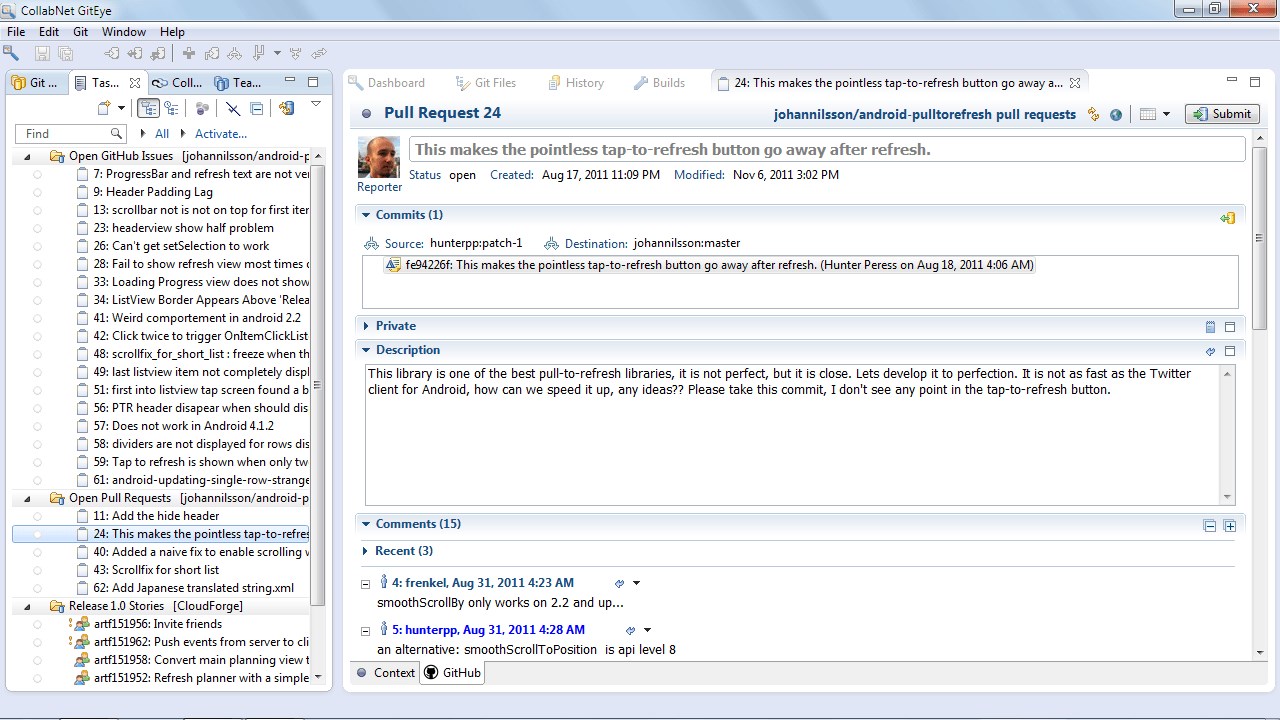
Task: Focus the Find field in task list
Action: pyautogui.click(x=70, y=133)
